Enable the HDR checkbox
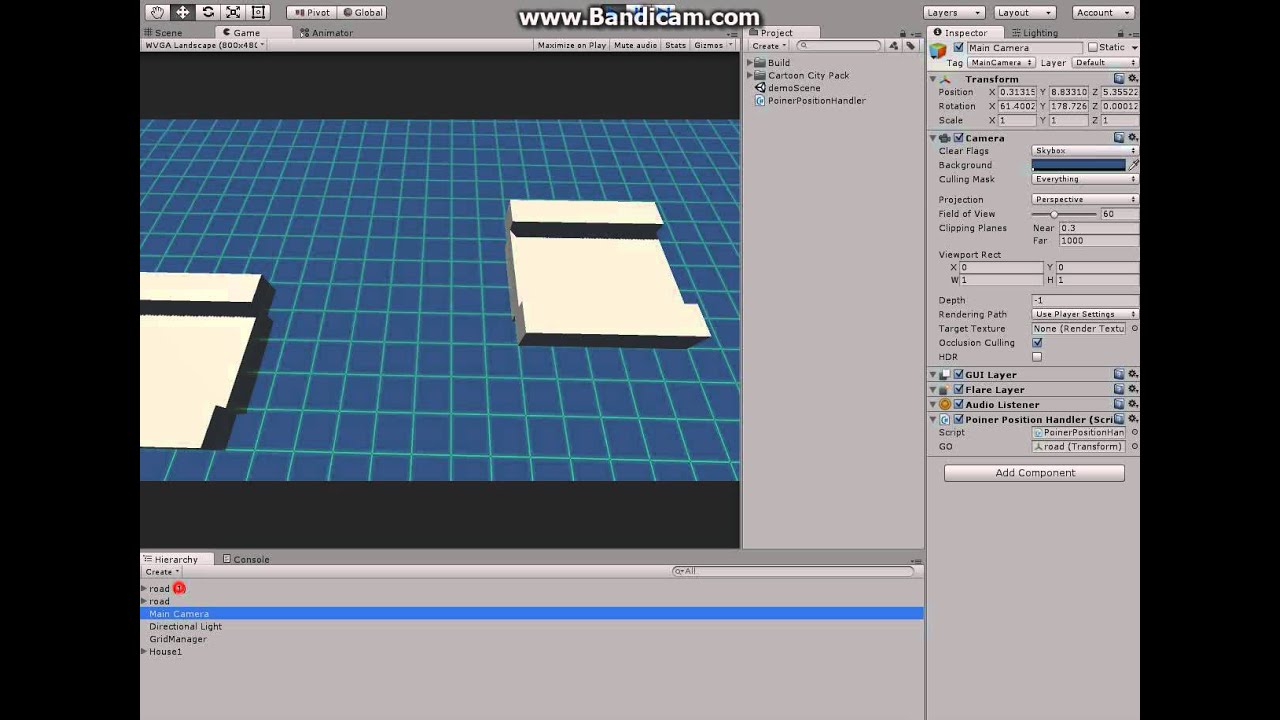Screen dimensions: 1280x720 (x=1037, y=356)
